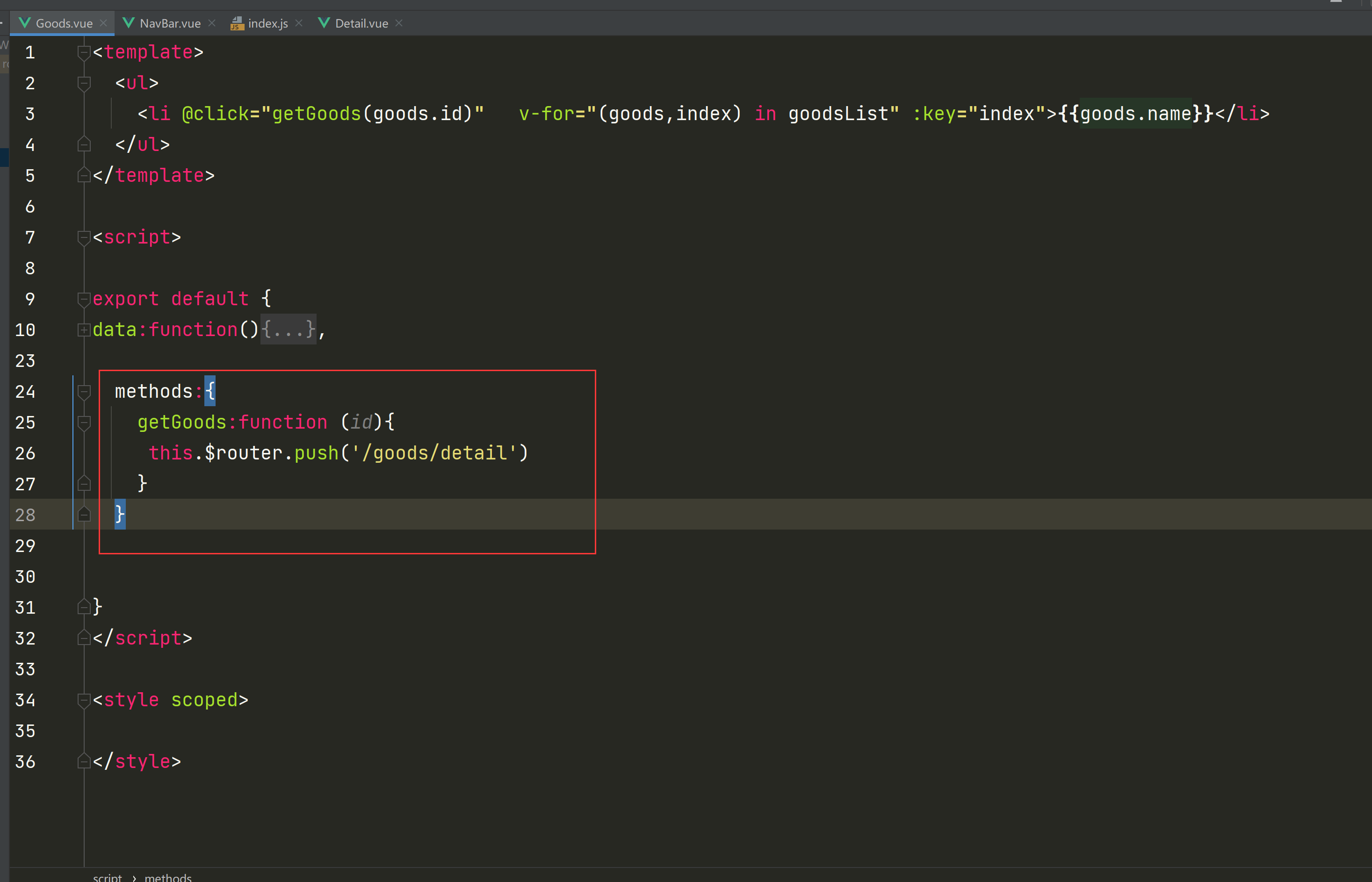Click line number 3 in the gutter
This screenshot has width=1372, height=882.
(x=30, y=114)
